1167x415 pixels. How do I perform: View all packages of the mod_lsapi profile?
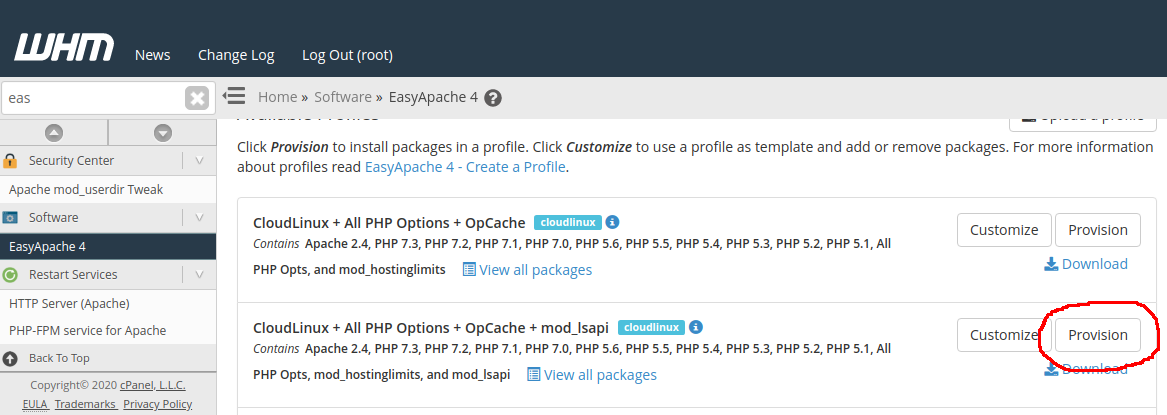592,375
